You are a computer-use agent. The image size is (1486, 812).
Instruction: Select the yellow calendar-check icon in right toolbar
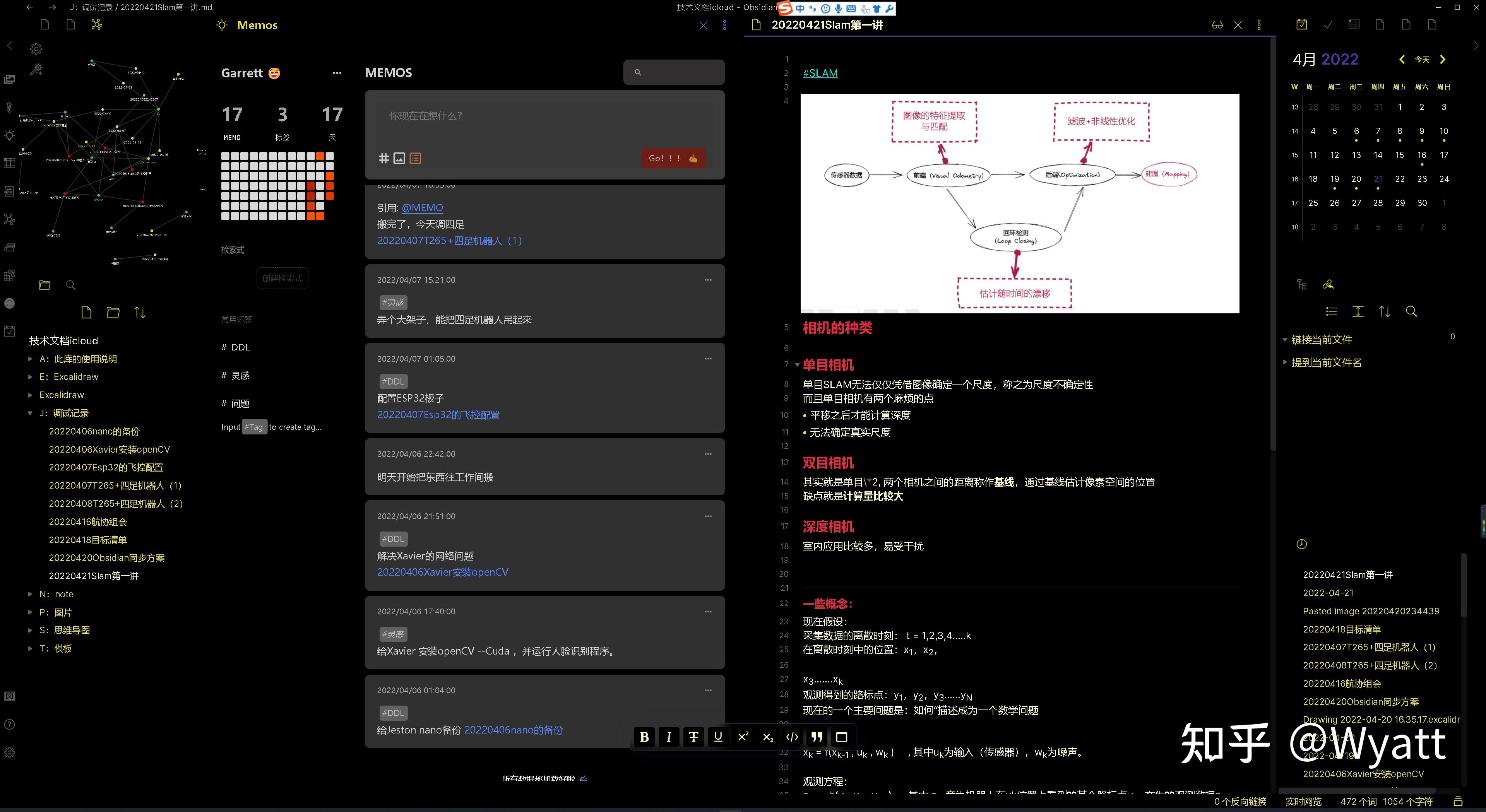1301,24
